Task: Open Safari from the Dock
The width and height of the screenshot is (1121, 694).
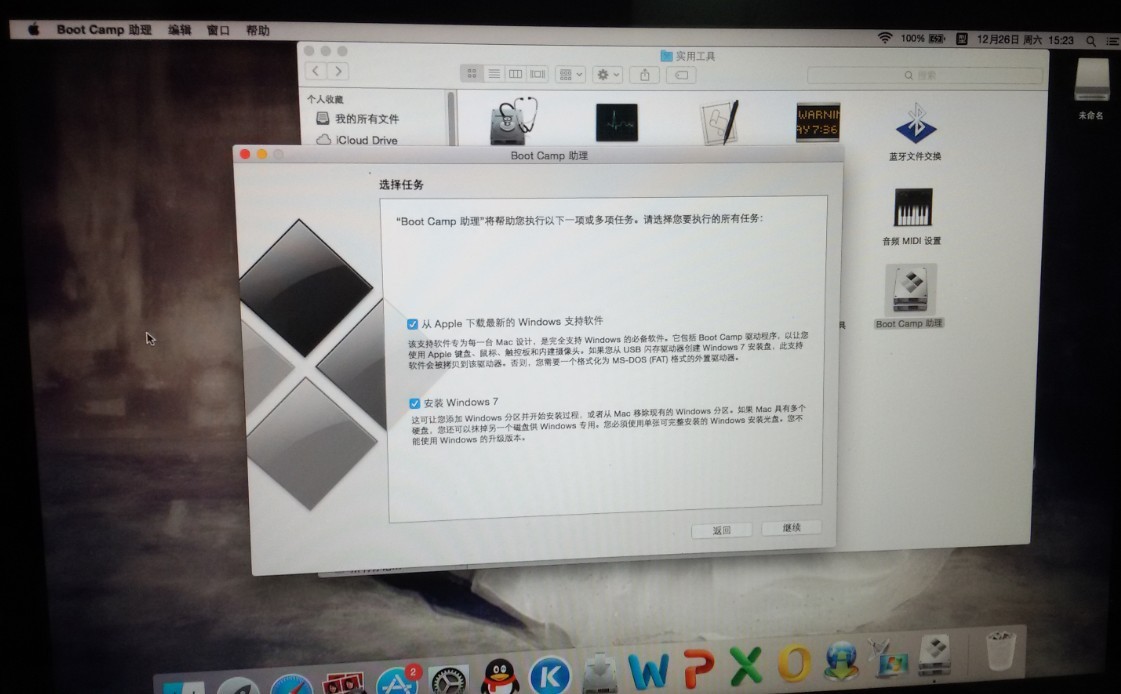Action: pyautogui.click(x=291, y=685)
